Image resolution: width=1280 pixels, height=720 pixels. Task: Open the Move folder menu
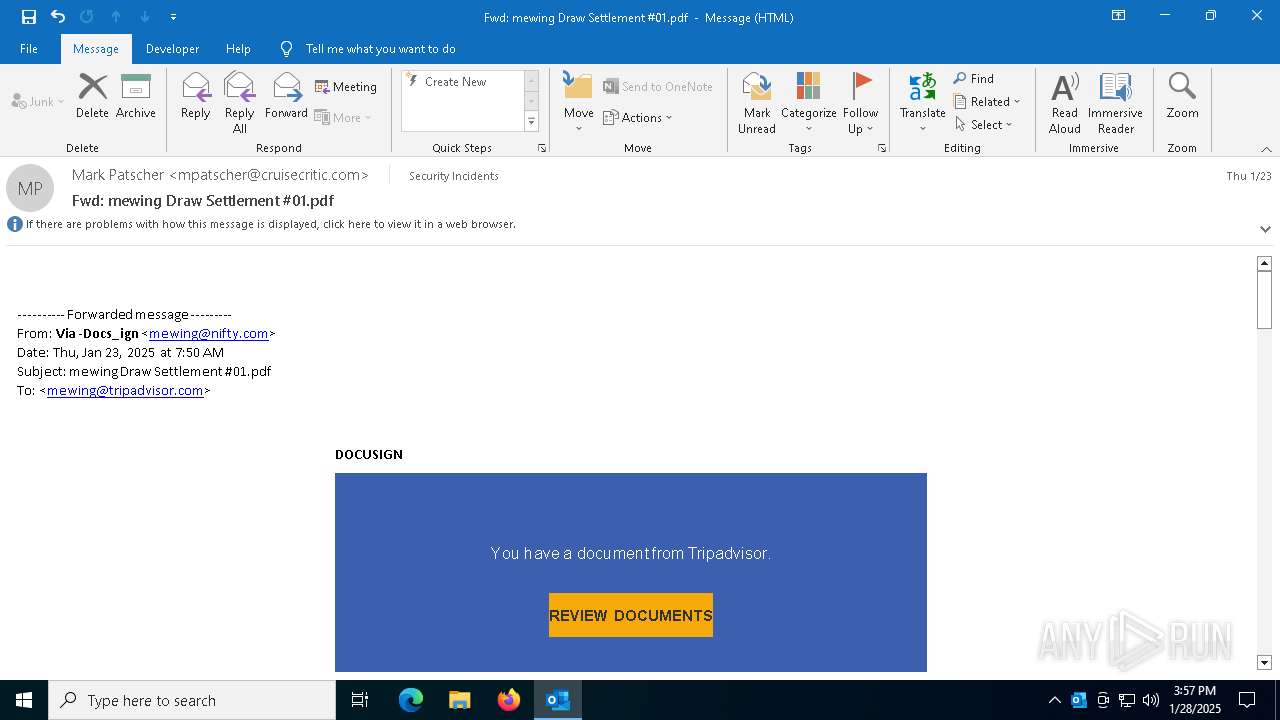(579, 102)
